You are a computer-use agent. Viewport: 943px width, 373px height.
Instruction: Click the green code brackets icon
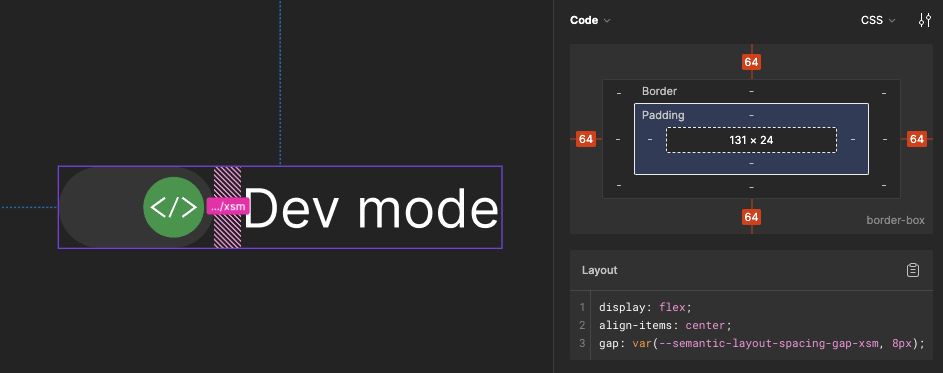coord(173,208)
